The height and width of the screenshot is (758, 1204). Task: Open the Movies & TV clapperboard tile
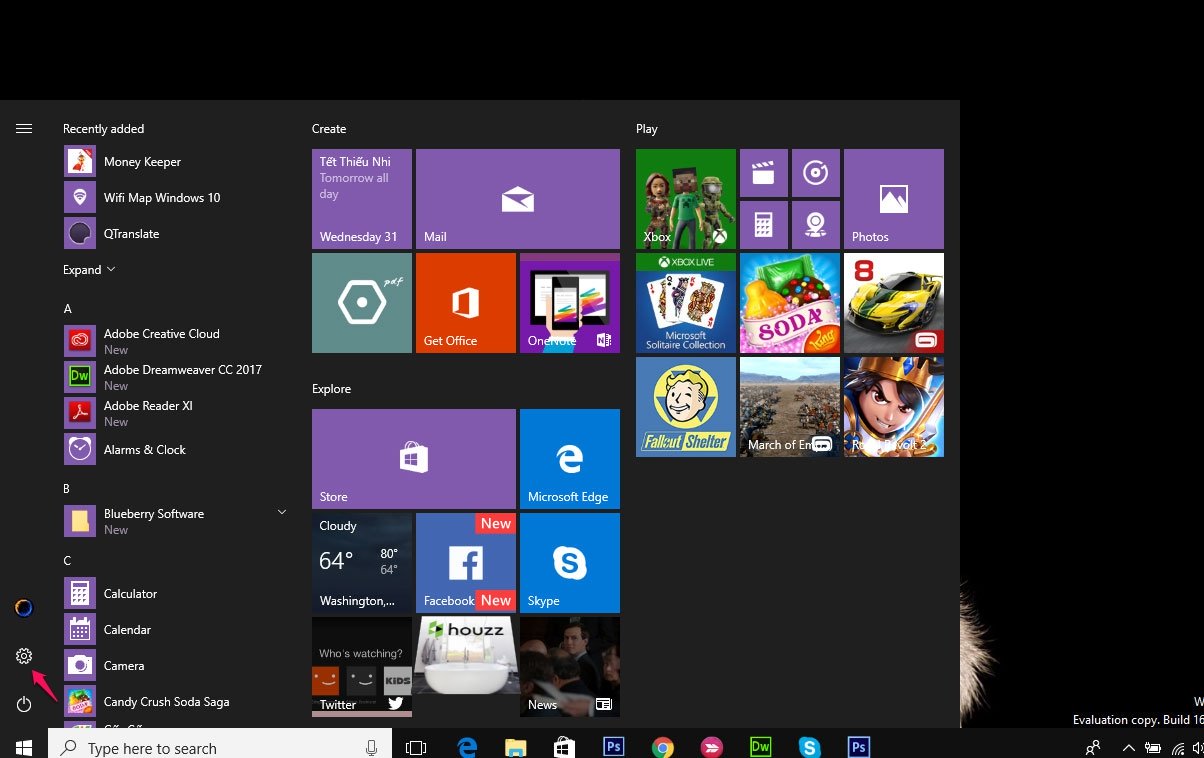point(764,173)
